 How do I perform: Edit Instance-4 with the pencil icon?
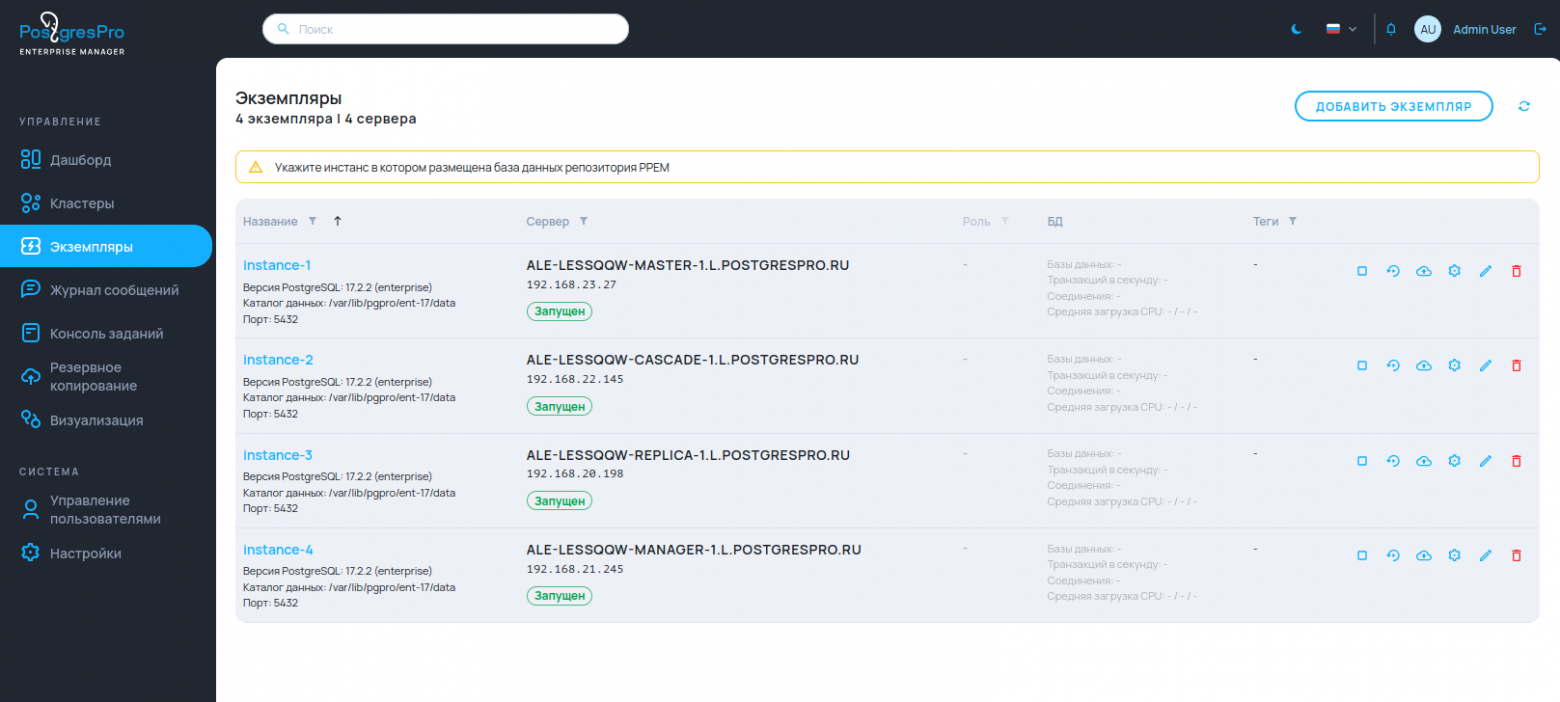click(x=1485, y=555)
